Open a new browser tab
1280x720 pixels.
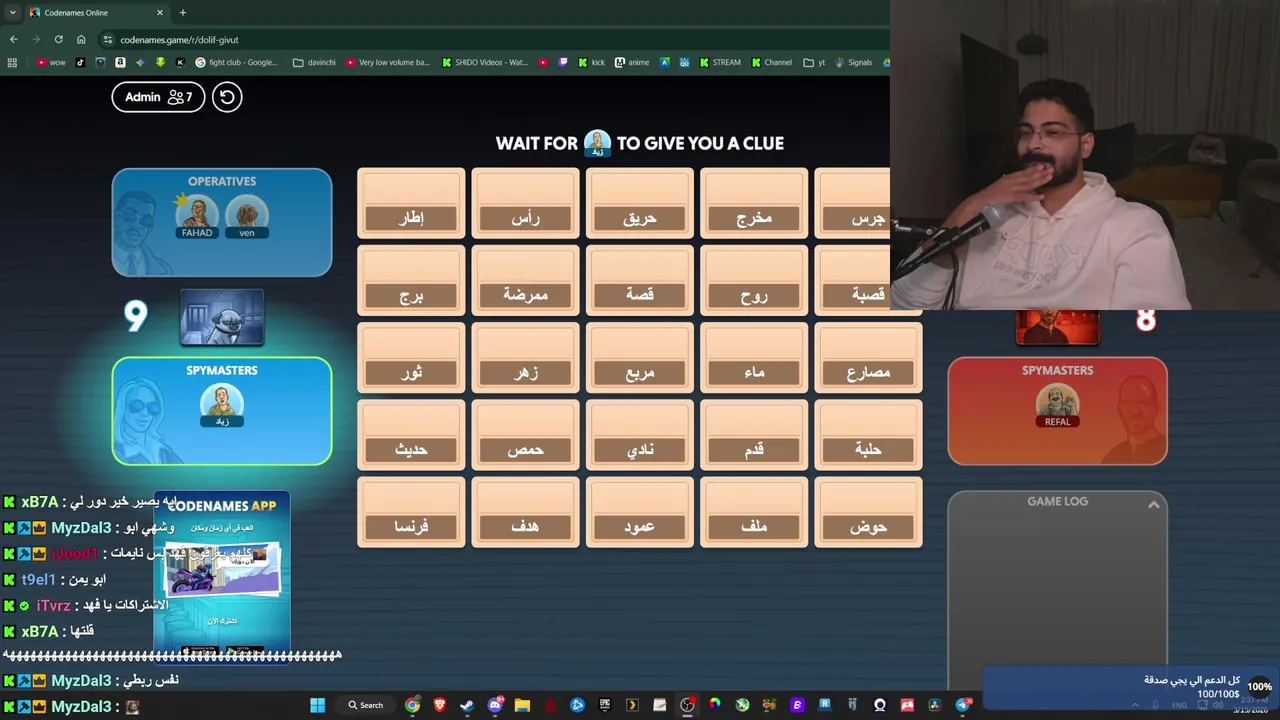click(x=182, y=13)
